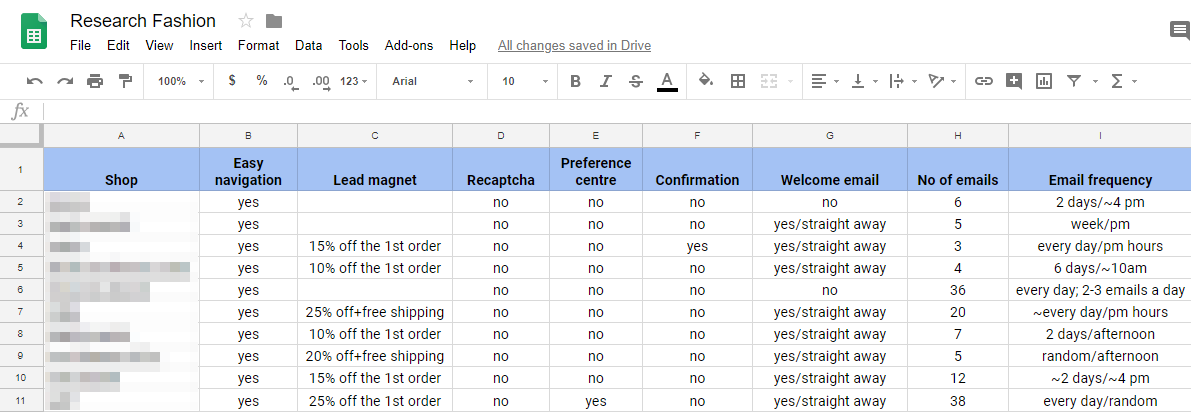Open the Tools menu
Screen dimensions: 1191x412
[x=353, y=46]
